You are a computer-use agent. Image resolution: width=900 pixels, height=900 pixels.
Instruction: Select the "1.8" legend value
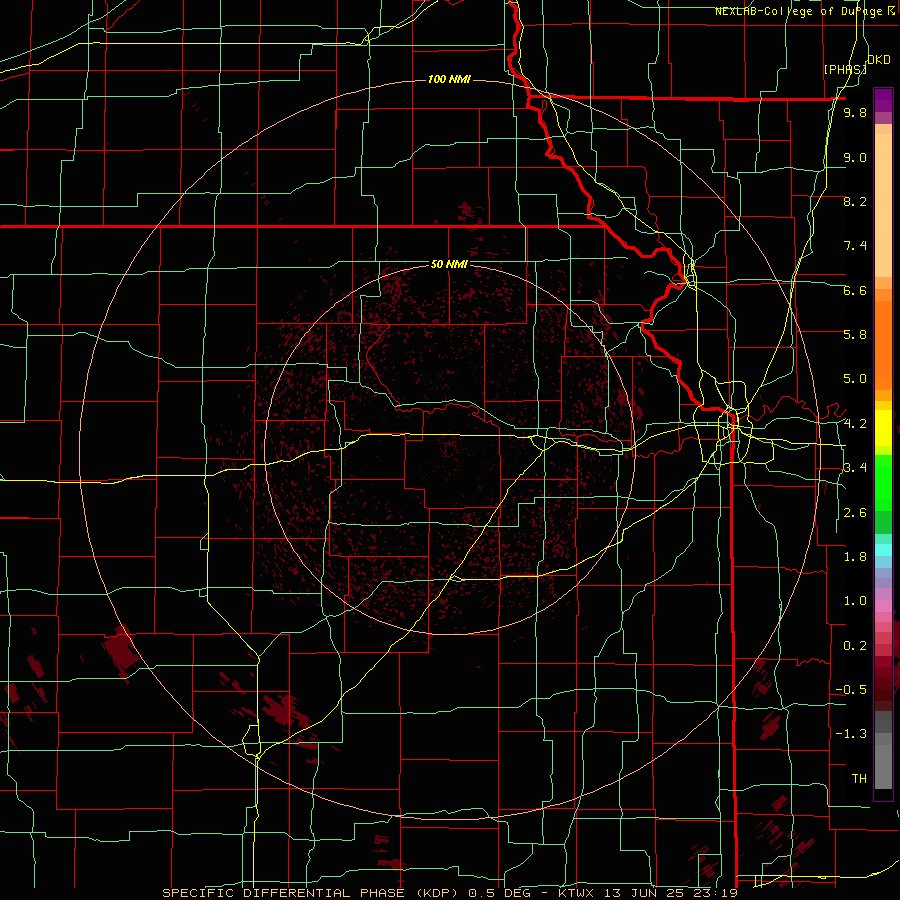pos(855,557)
